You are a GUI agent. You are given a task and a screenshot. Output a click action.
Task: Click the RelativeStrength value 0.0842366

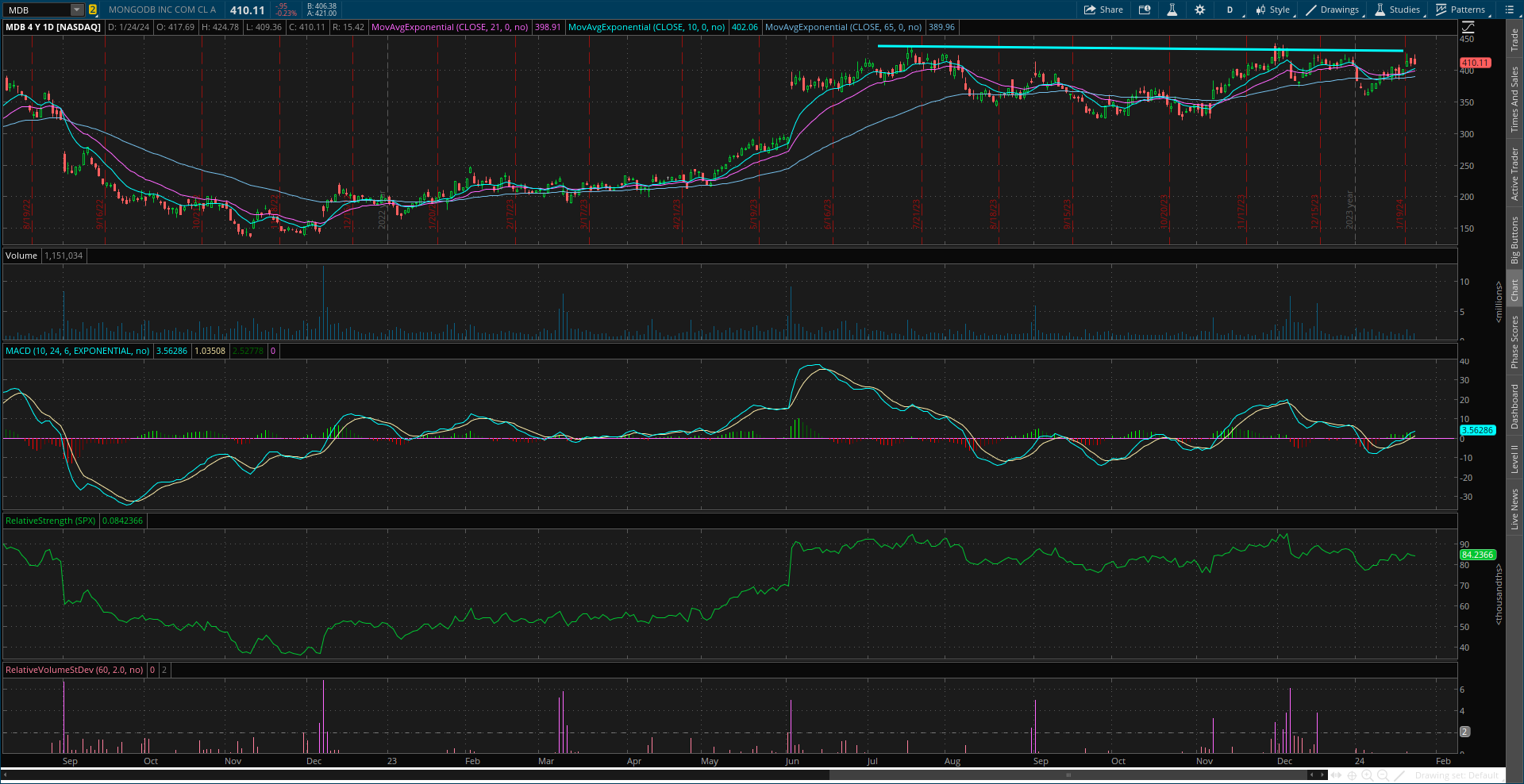click(122, 521)
